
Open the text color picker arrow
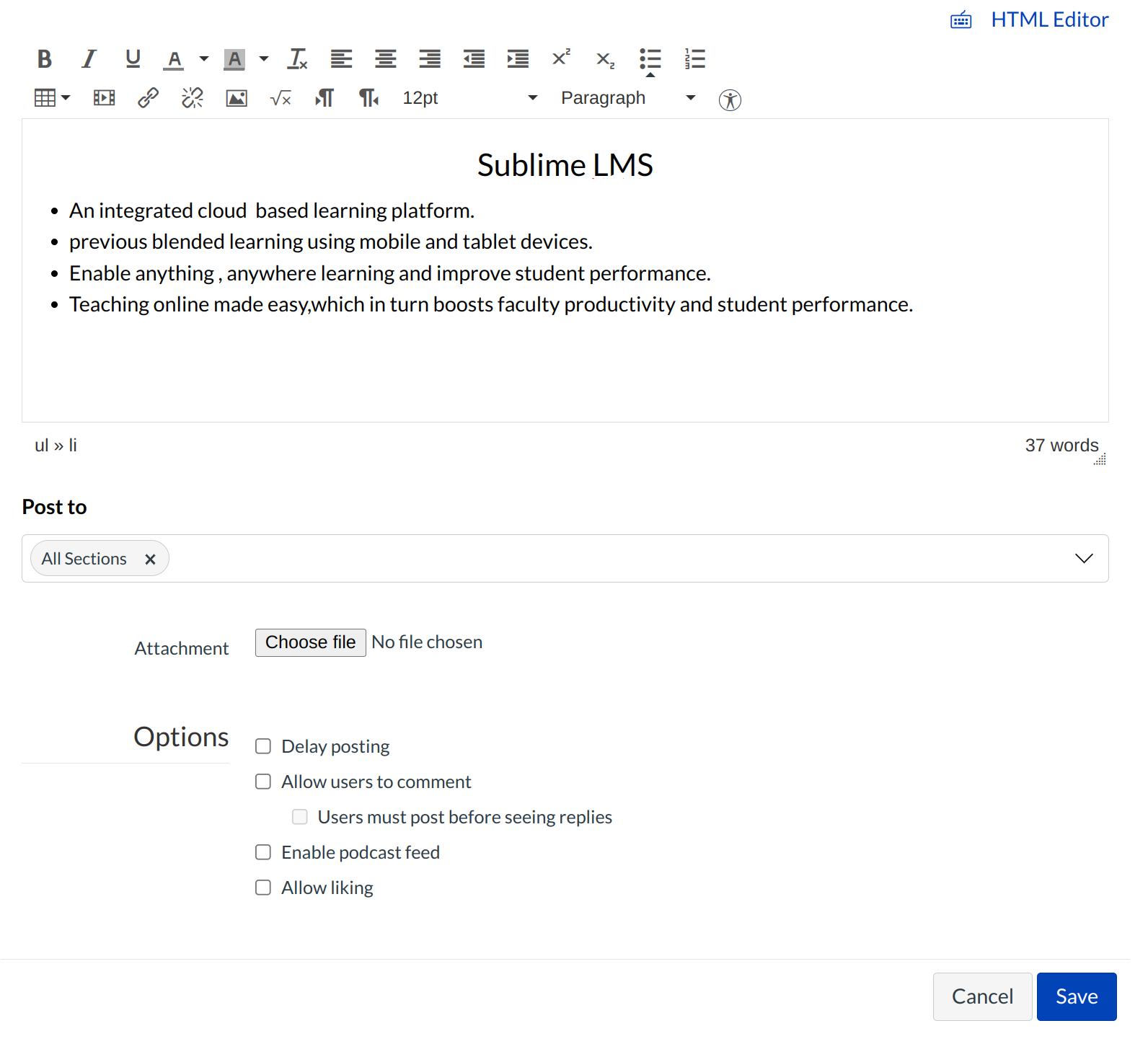point(204,59)
